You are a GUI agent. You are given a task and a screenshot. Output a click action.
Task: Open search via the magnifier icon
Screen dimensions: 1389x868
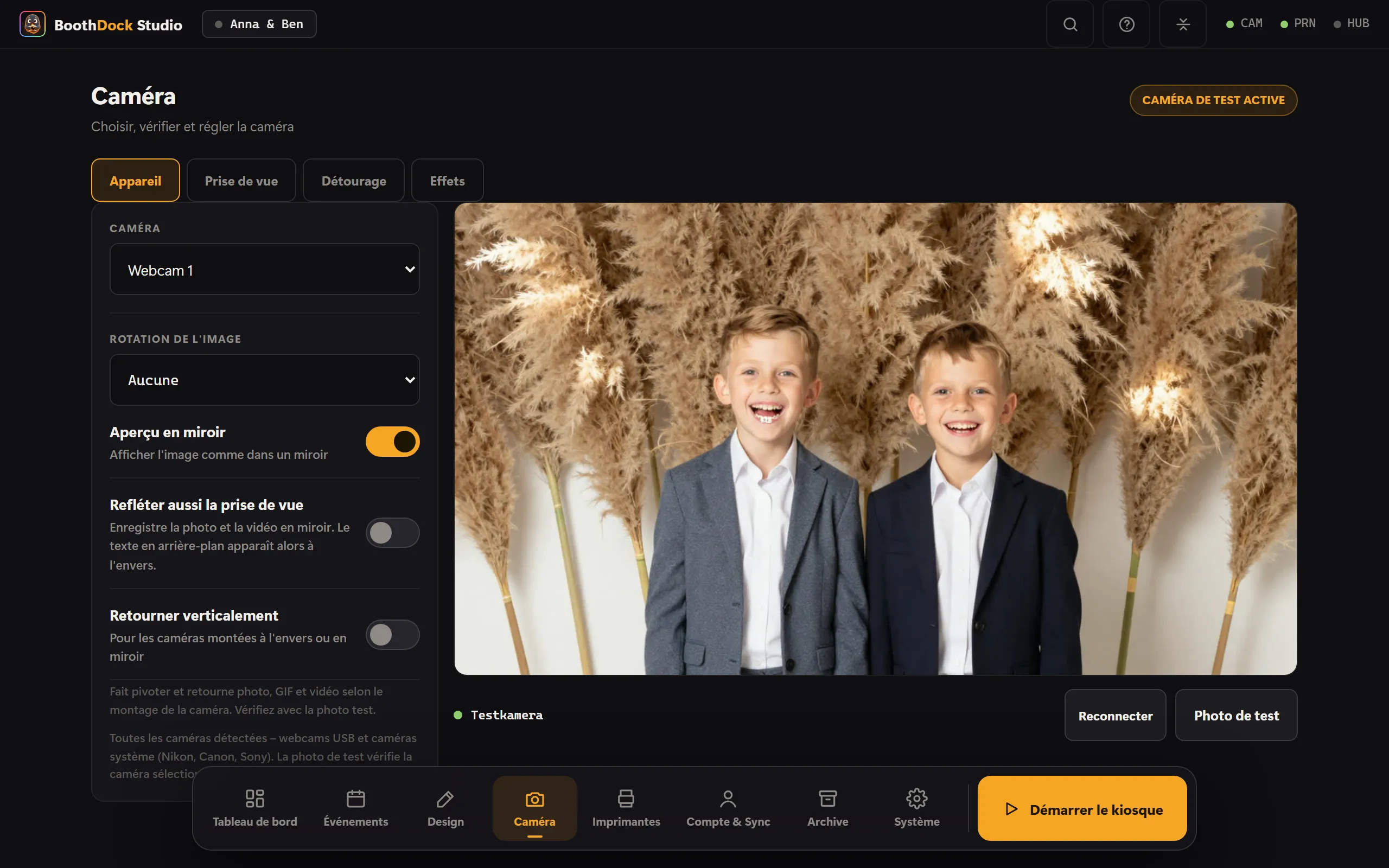1070,24
